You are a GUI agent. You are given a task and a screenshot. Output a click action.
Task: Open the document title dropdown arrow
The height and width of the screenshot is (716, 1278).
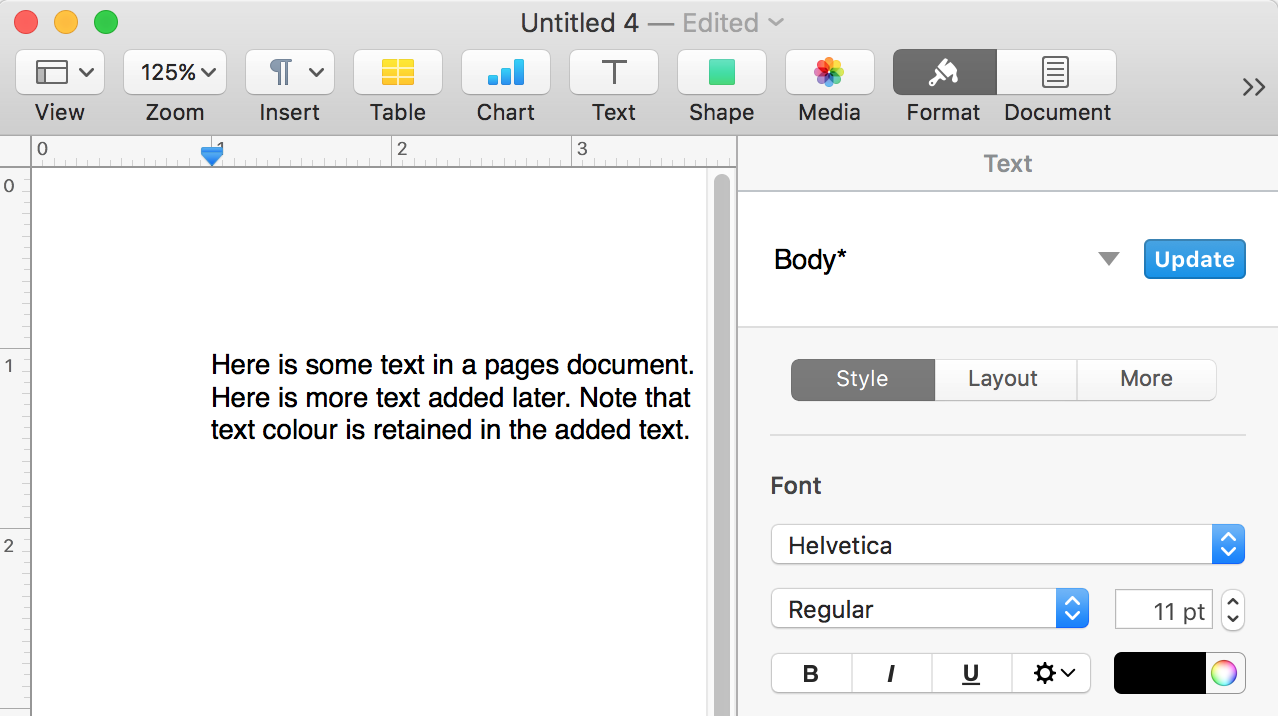pyautogui.click(x=776, y=22)
